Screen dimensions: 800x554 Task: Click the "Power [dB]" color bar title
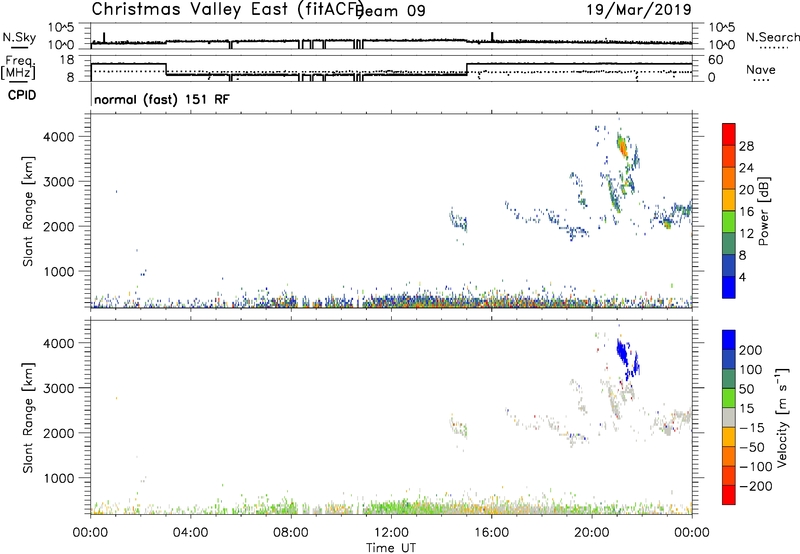(764, 211)
